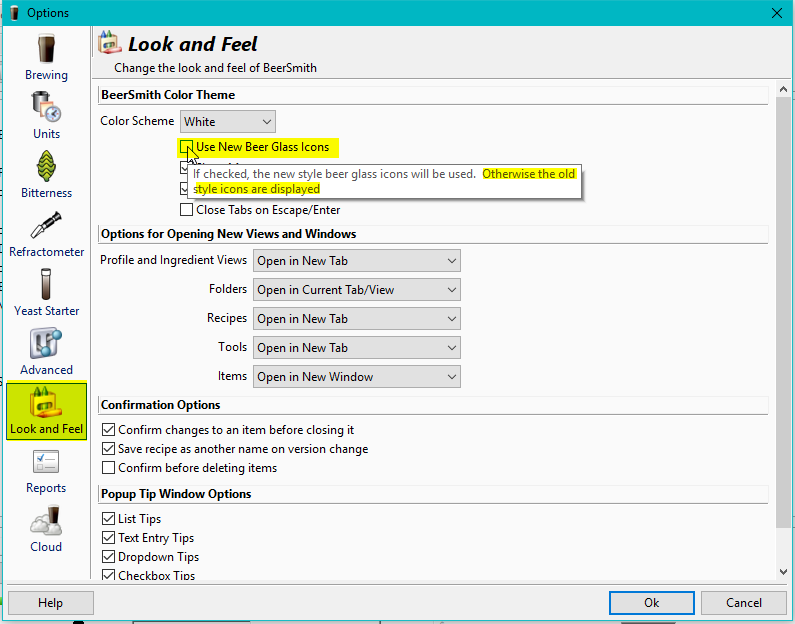The height and width of the screenshot is (624, 795).
Task: Open the Tools opening mode dropdown
Action: [356, 348]
